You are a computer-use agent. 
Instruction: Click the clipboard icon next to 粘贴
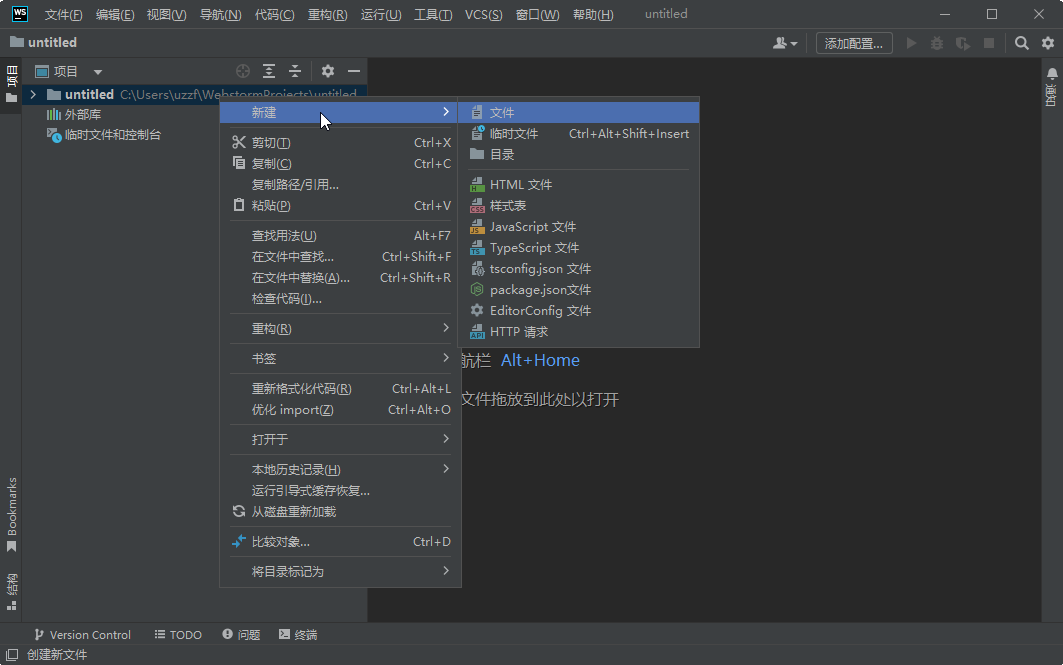(239, 205)
